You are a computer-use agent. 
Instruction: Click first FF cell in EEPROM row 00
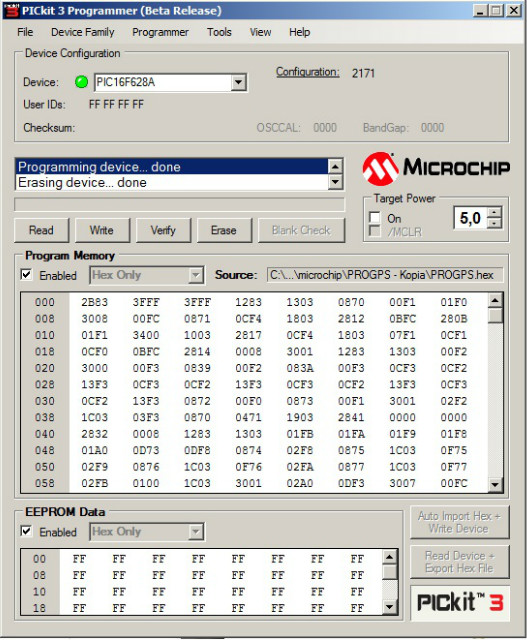[79, 559]
